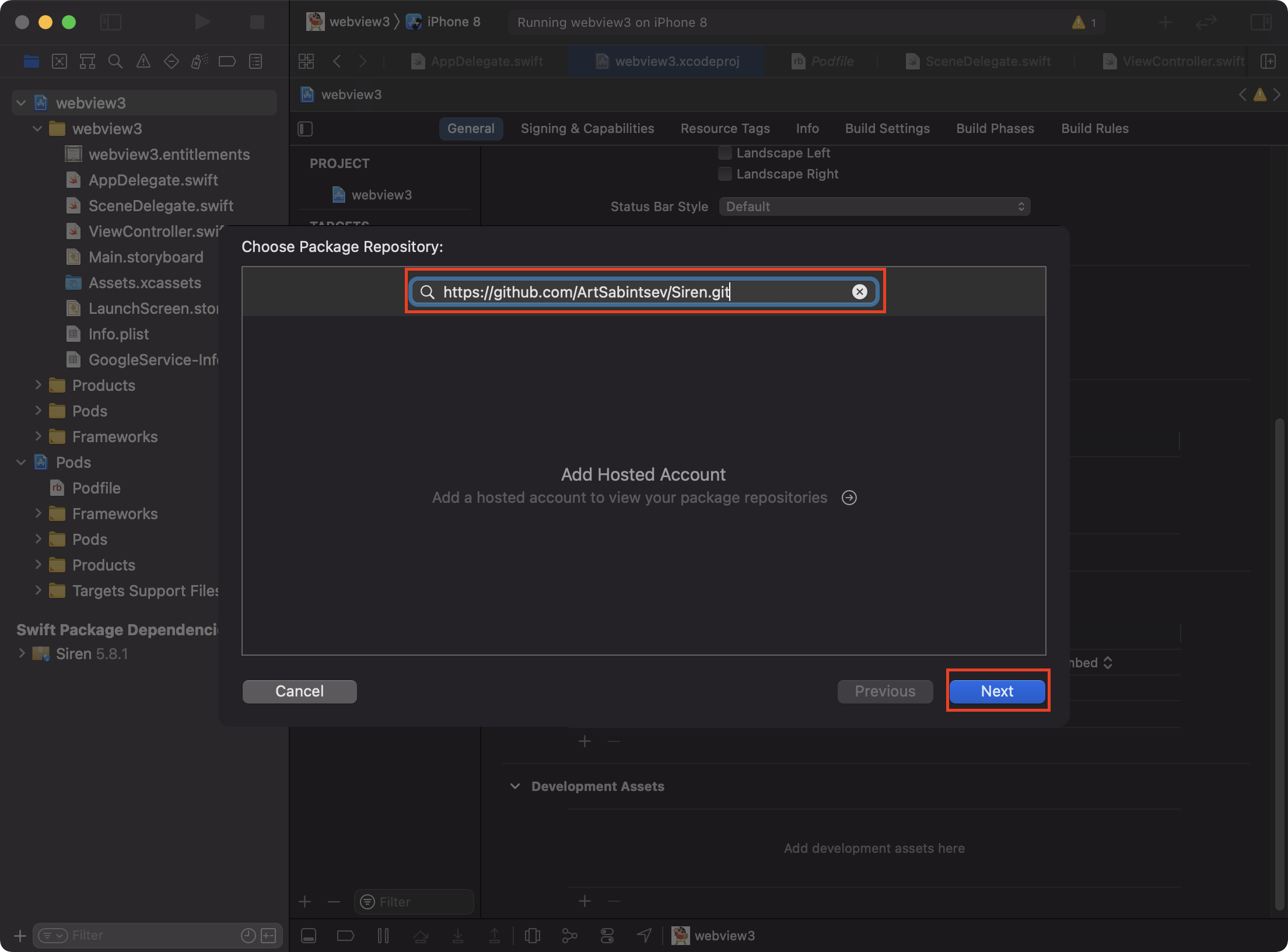Screen dimensions: 1288x952
Task: Click the Next button in dialog
Action: pos(996,691)
